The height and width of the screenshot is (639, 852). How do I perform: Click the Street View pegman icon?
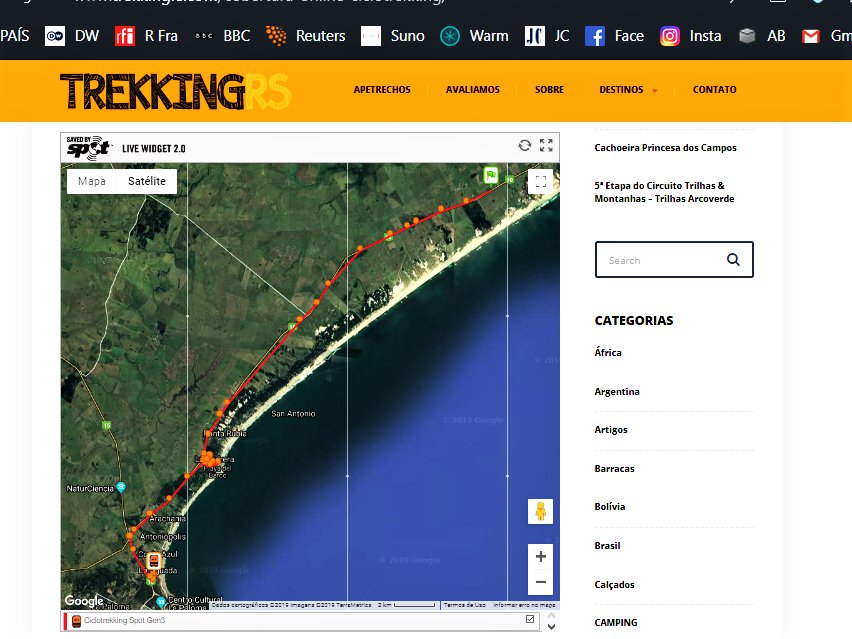[540, 511]
